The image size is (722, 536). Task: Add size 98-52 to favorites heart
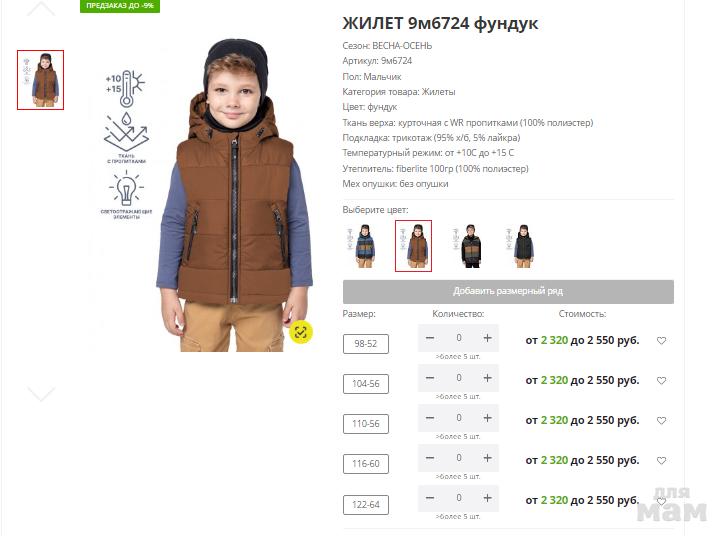[661, 341]
